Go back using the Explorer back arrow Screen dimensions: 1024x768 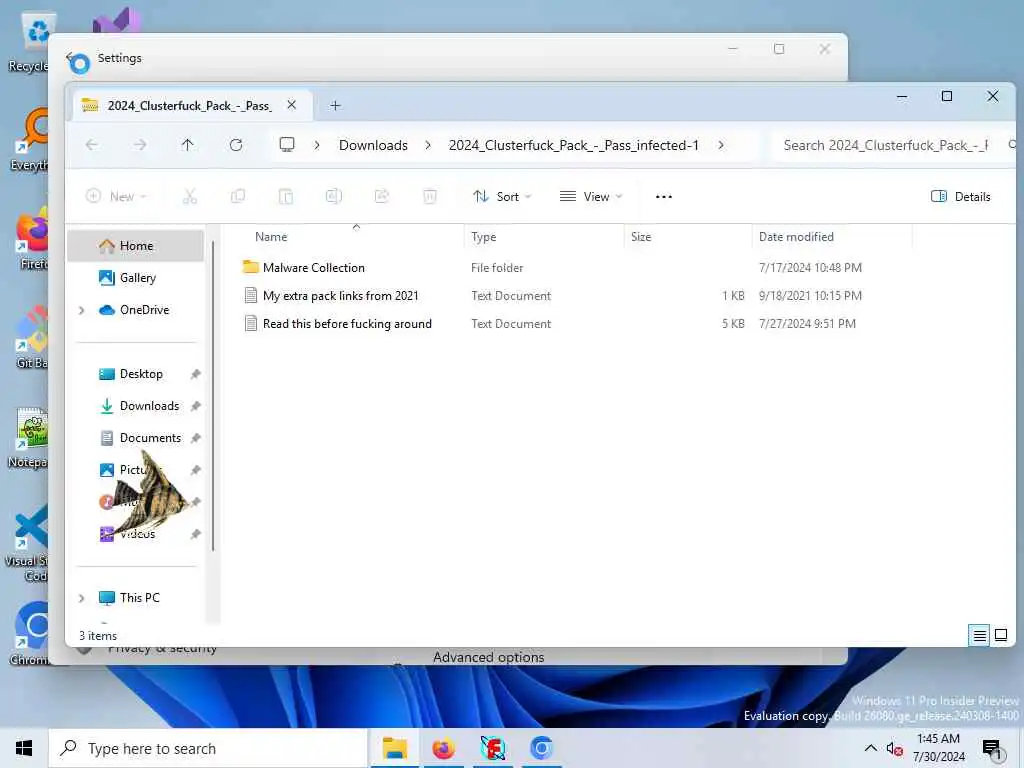(x=92, y=145)
